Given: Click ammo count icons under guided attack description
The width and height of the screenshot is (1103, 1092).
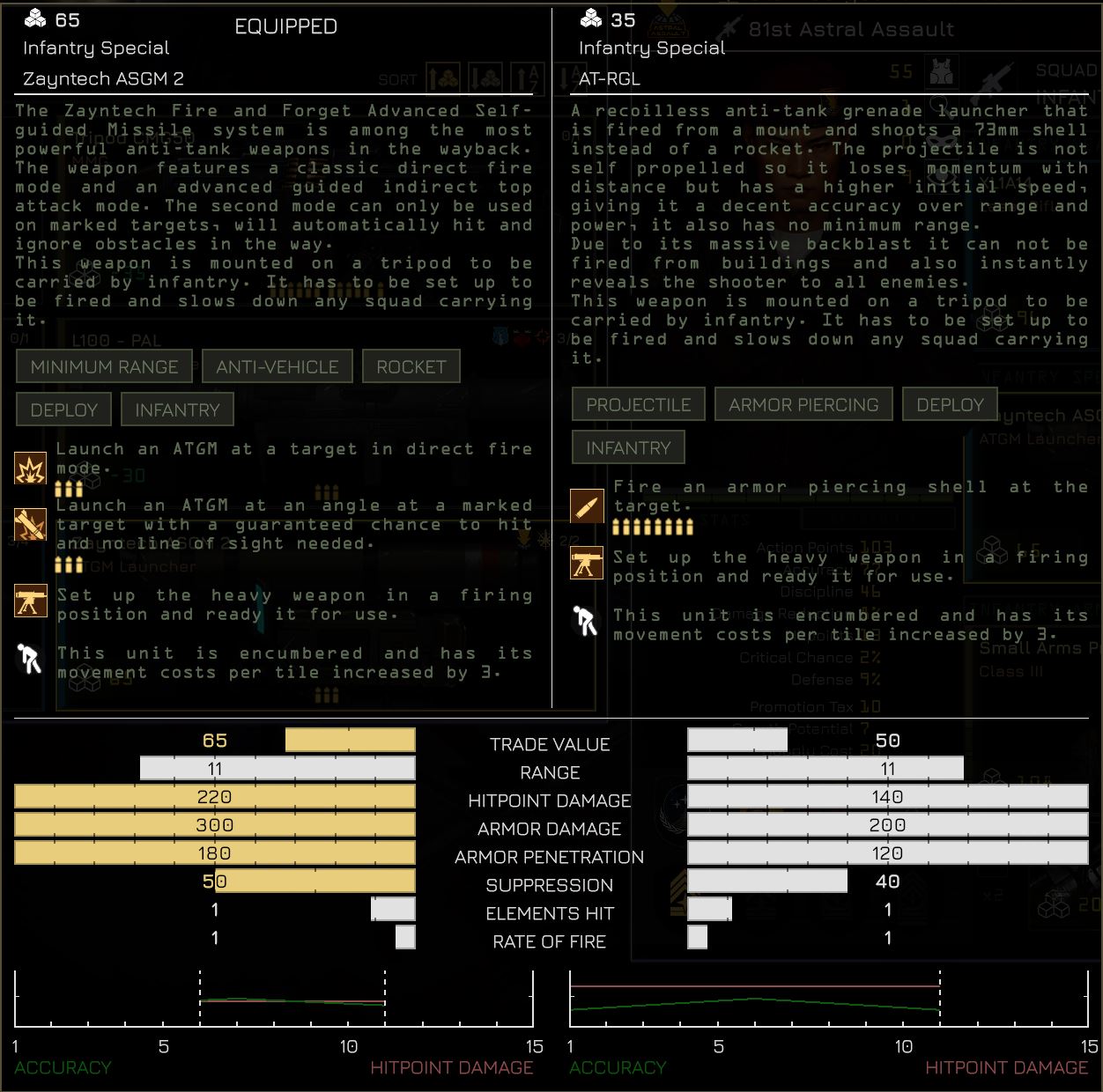Looking at the screenshot, I should (x=69, y=564).
